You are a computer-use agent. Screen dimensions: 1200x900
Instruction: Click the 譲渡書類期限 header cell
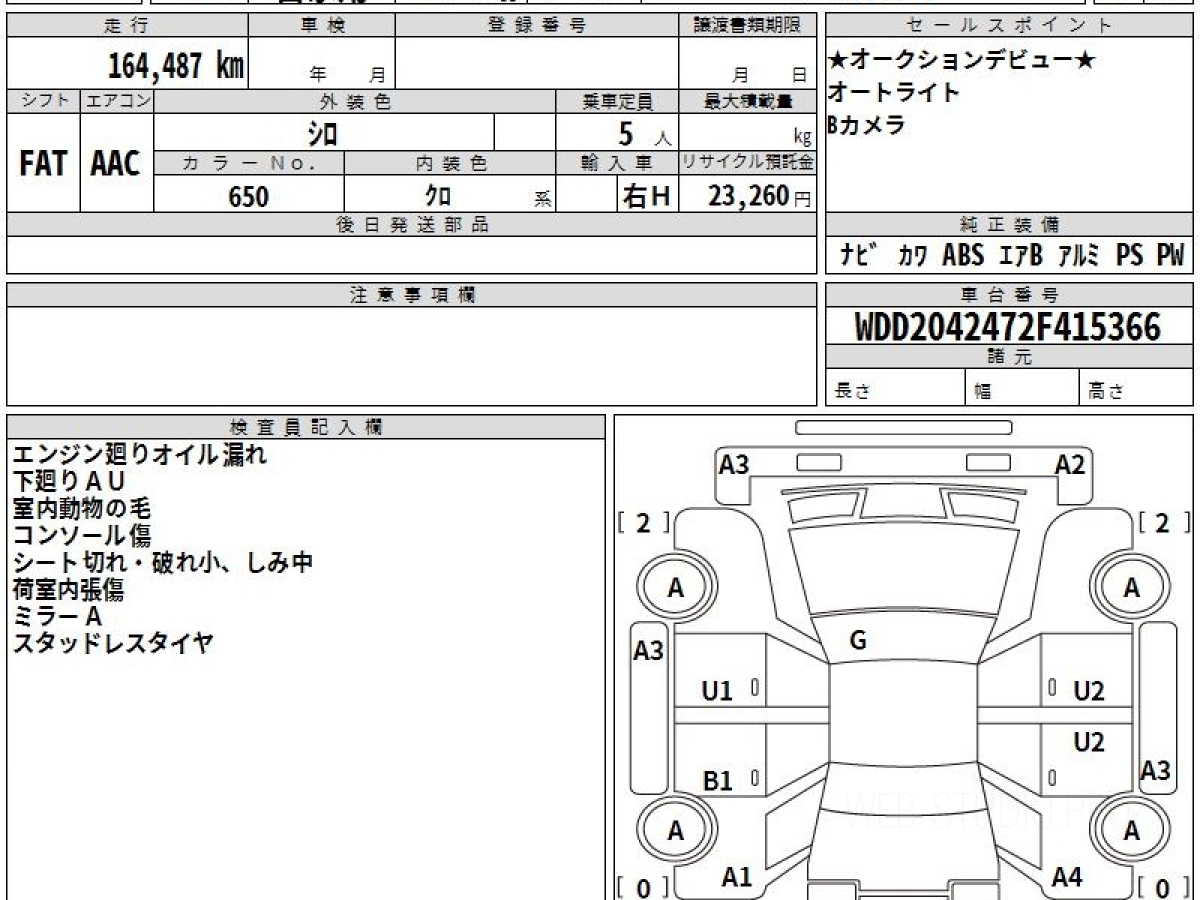pyautogui.click(x=747, y=26)
